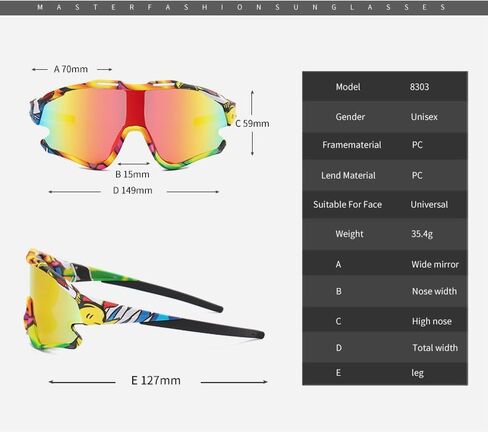Click the side-view sunglasses image
This screenshot has width=488, height=432.
click(x=145, y=299)
